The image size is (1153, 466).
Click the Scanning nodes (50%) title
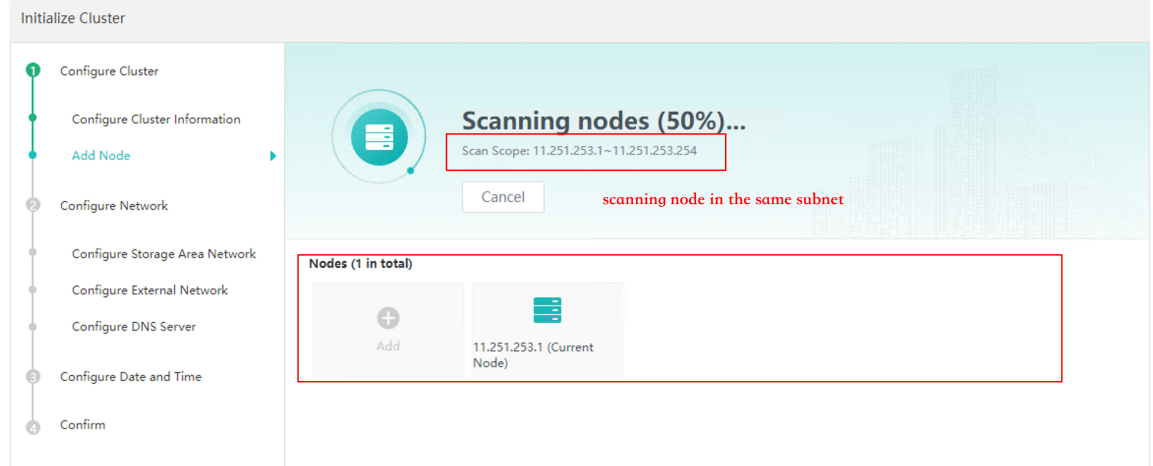[x=604, y=121]
